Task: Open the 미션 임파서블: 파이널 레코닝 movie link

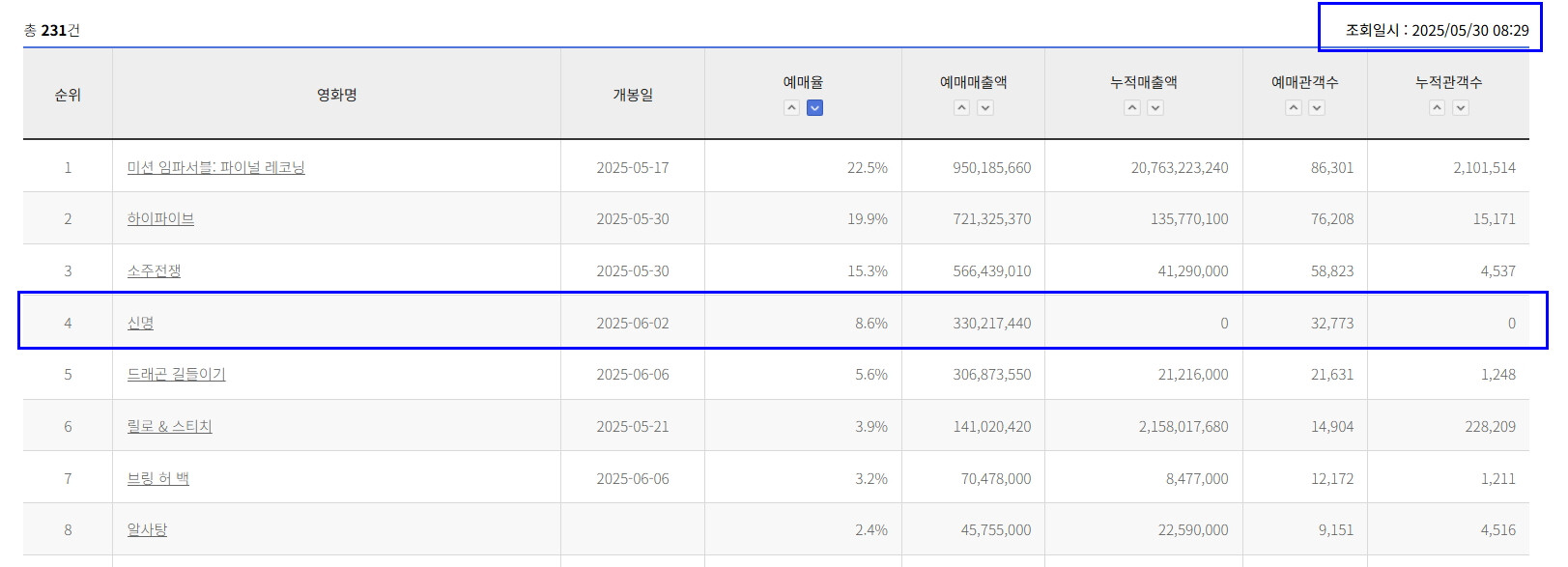Action: (215, 168)
